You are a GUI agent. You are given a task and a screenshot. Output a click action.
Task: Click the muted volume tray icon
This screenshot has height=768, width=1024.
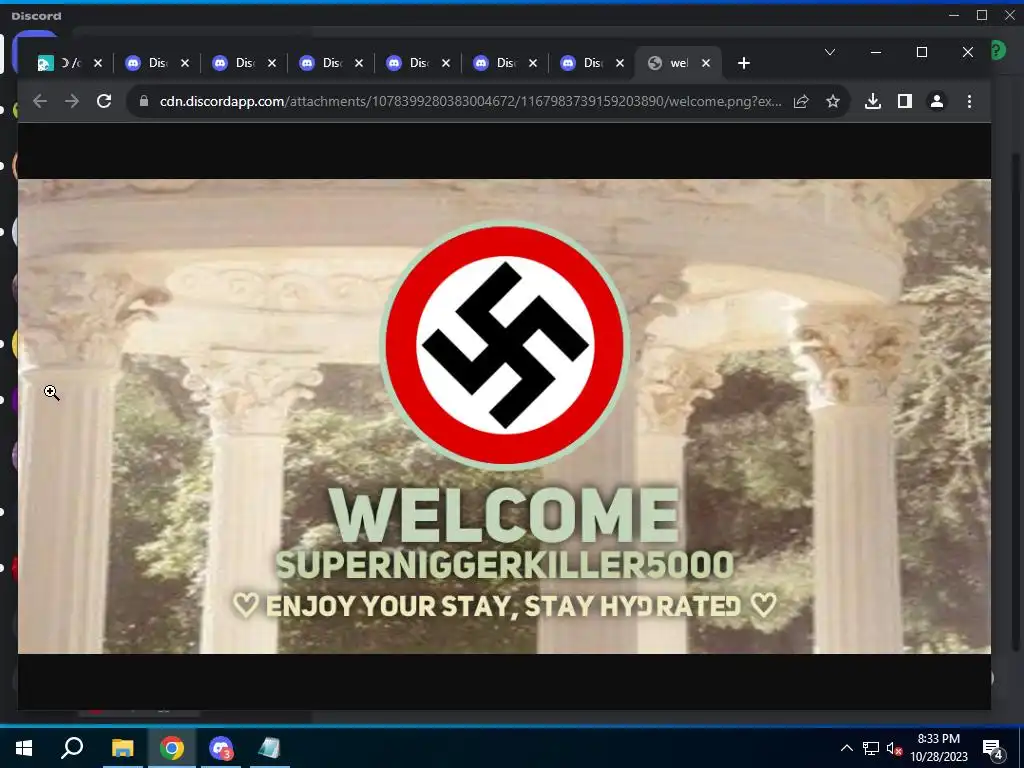894,748
